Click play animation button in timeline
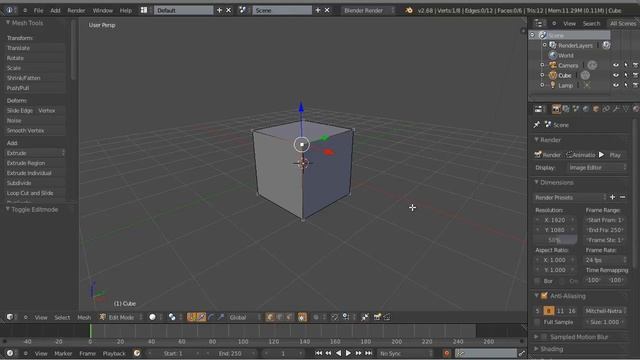The height and width of the screenshot is (360, 640). click(x=348, y=353)
